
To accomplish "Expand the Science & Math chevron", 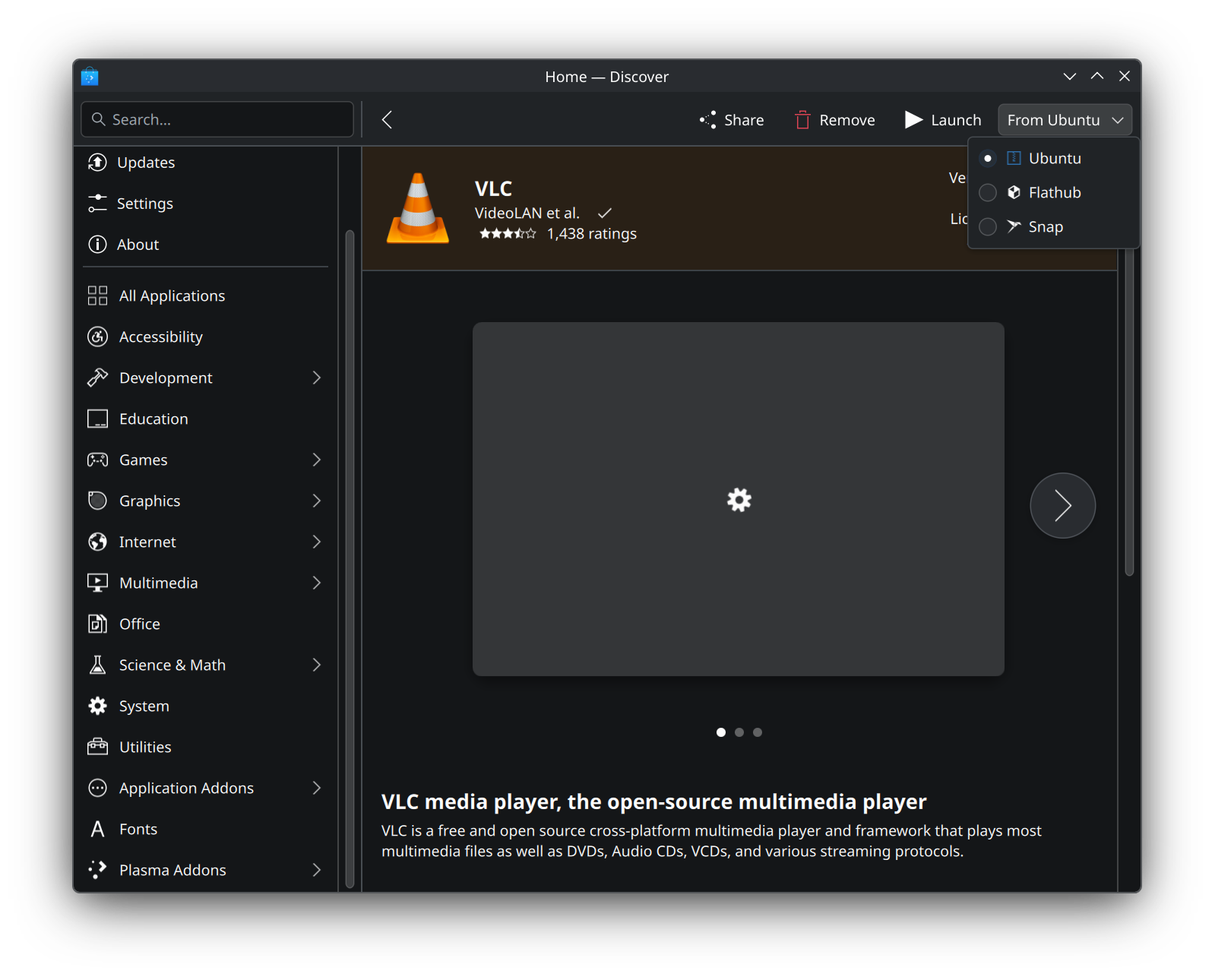I will tap(317, 665).
